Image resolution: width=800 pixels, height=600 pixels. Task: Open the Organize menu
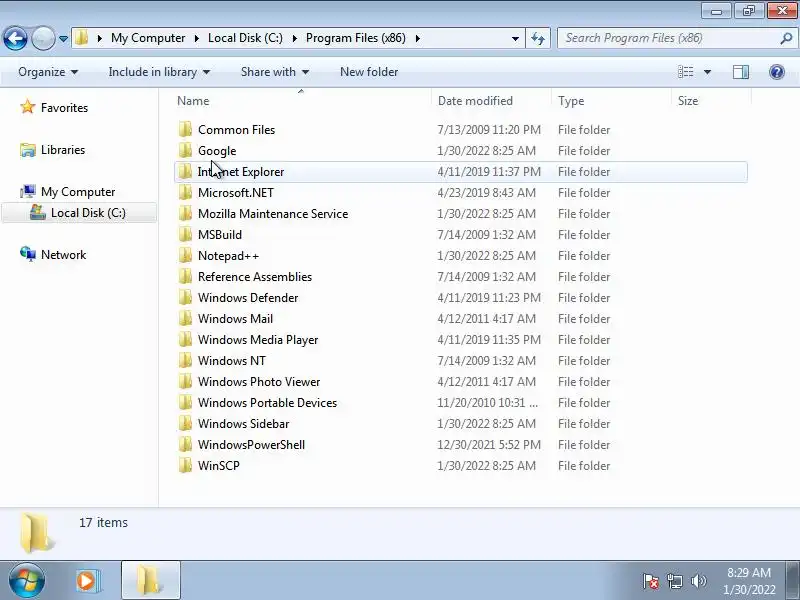pyautogui.click(x=48, y=72)
